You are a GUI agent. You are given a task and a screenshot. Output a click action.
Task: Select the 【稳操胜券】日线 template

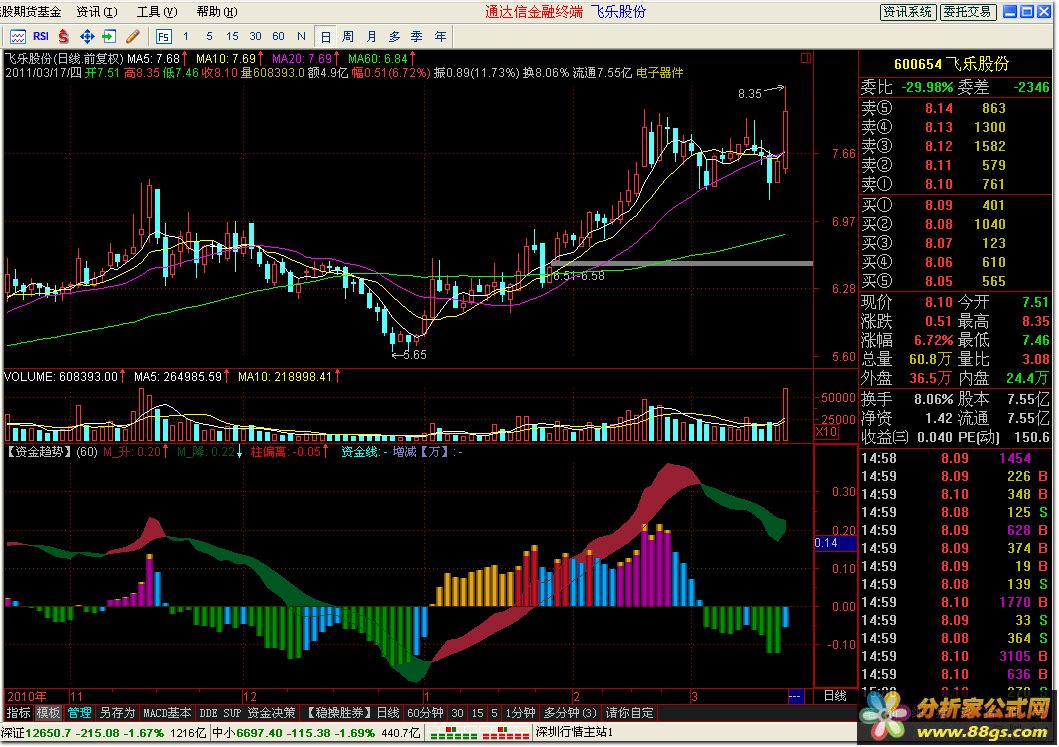pos(351,713)
